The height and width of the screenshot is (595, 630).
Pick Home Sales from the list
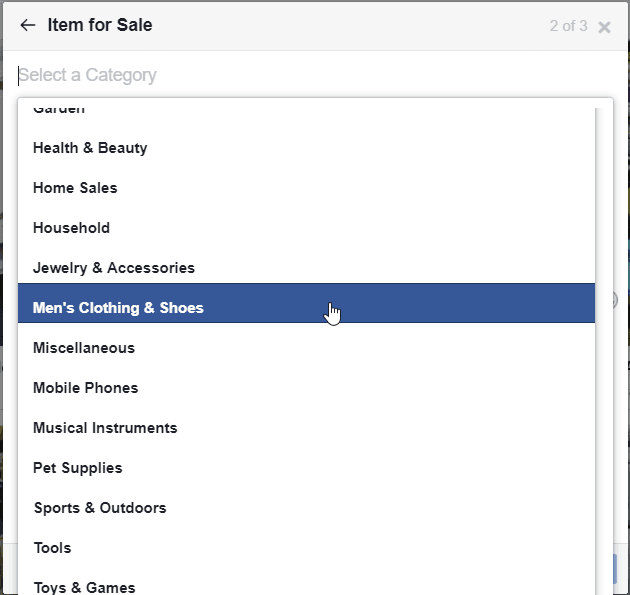[306, 188]
